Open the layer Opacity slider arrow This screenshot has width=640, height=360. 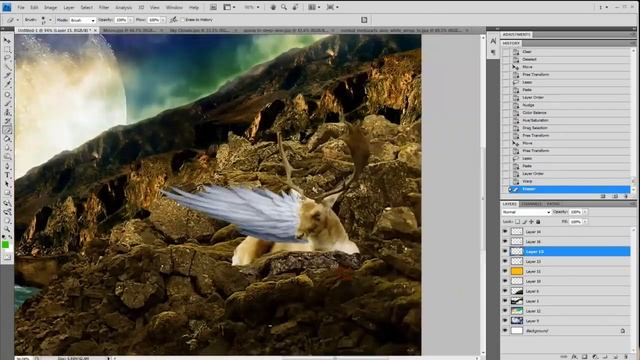pos(585,212)
